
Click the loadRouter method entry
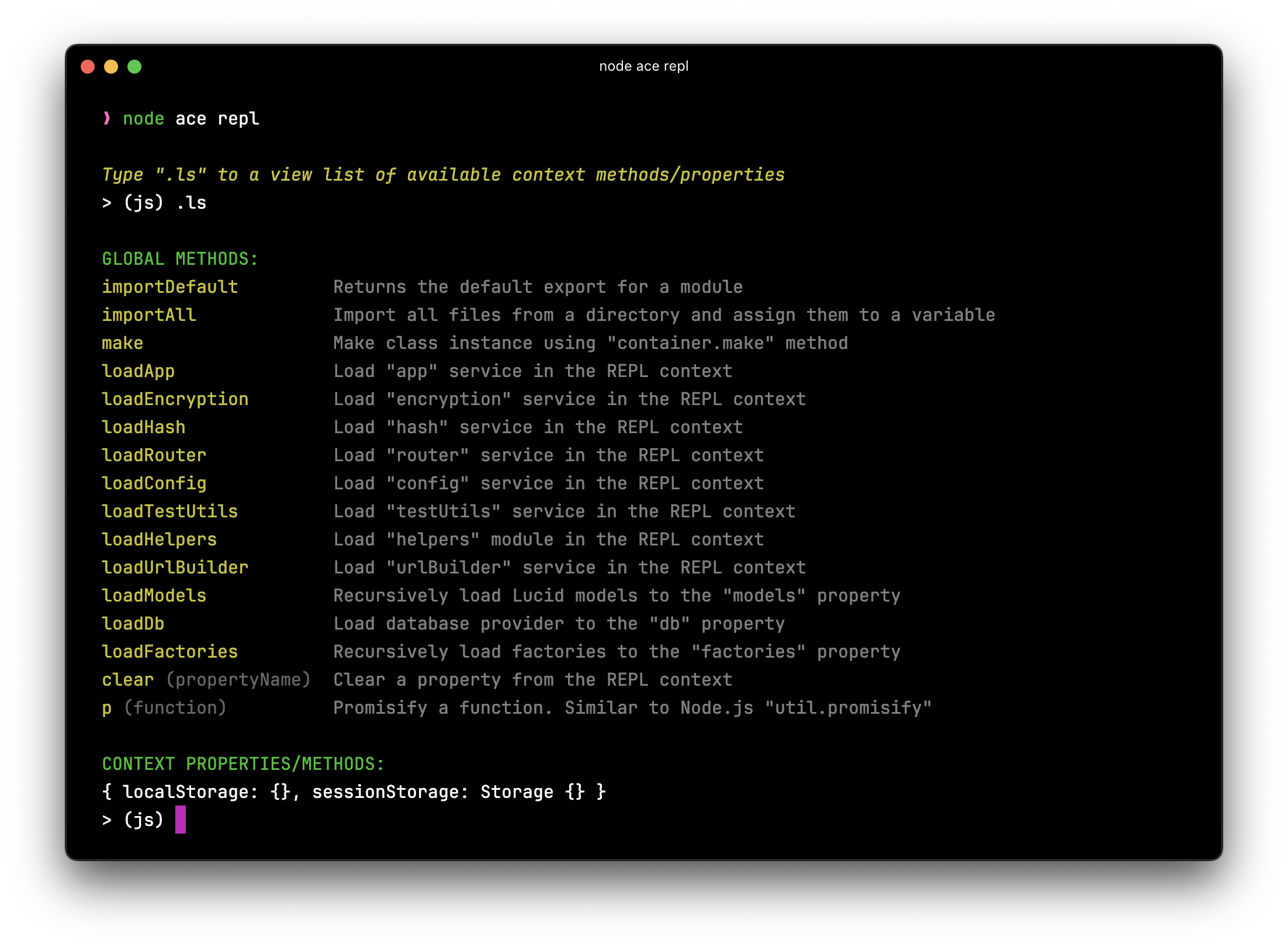pos(154,455)
